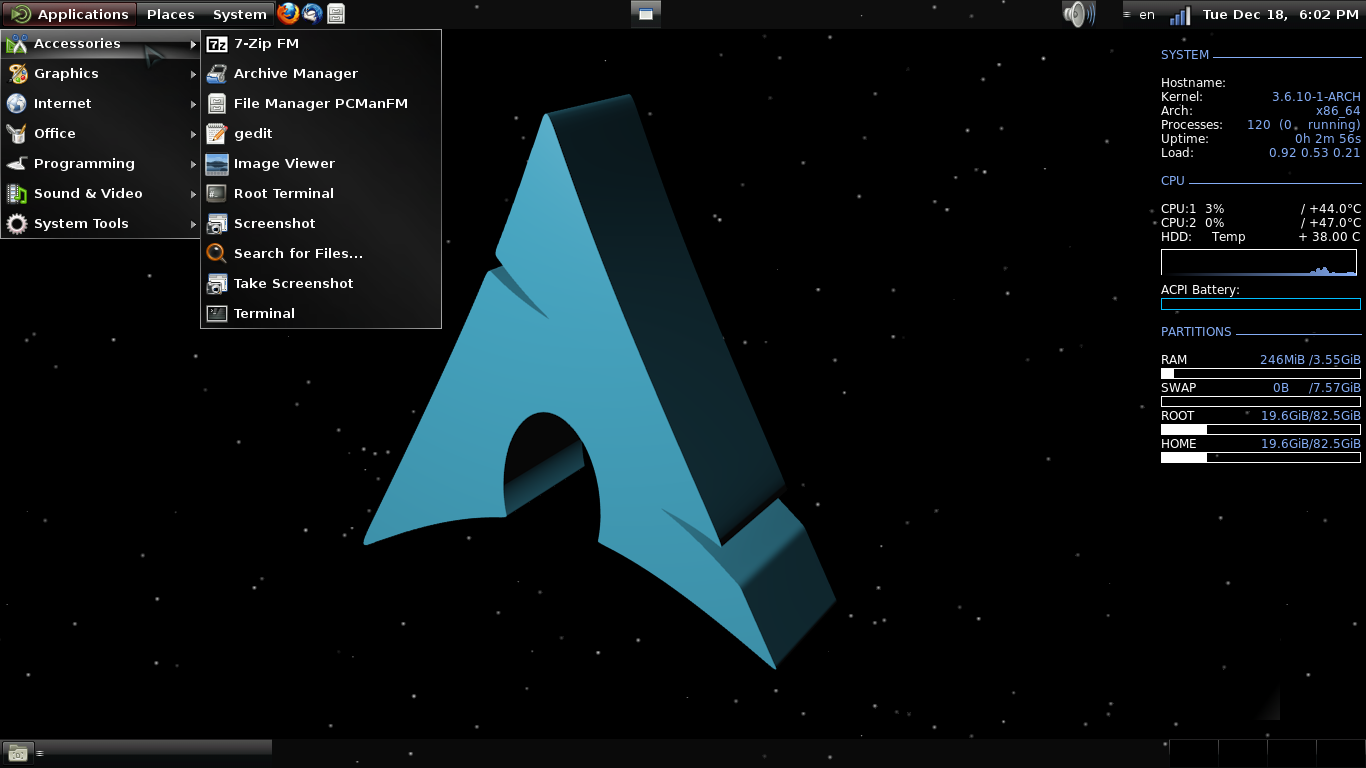Viewport: 1366px width, 768px height.
Task: Switch to the third workspace
Action: 1292,753
